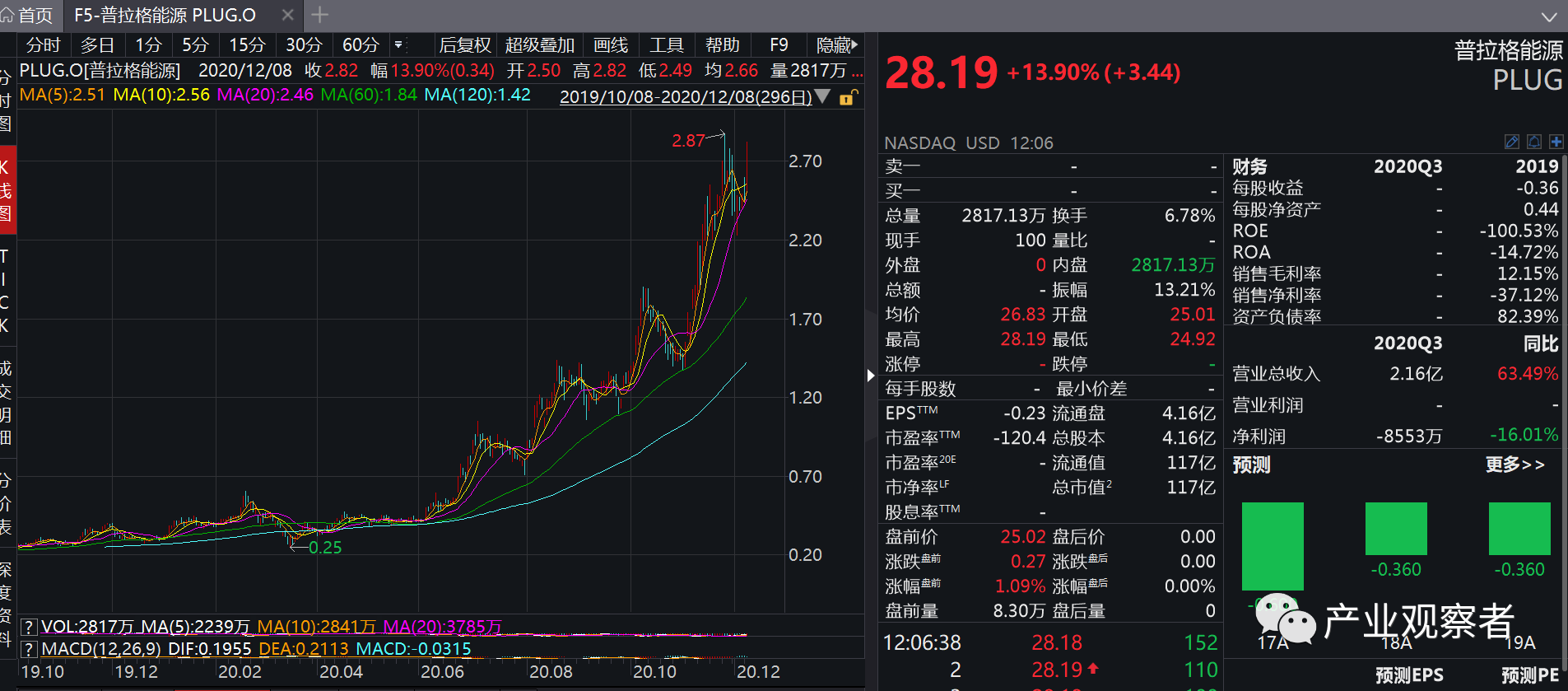The height and width of the screenshot is (691, 1568).
Task: Select the 深度资料 sidebar tab
Action: (6, 603)
